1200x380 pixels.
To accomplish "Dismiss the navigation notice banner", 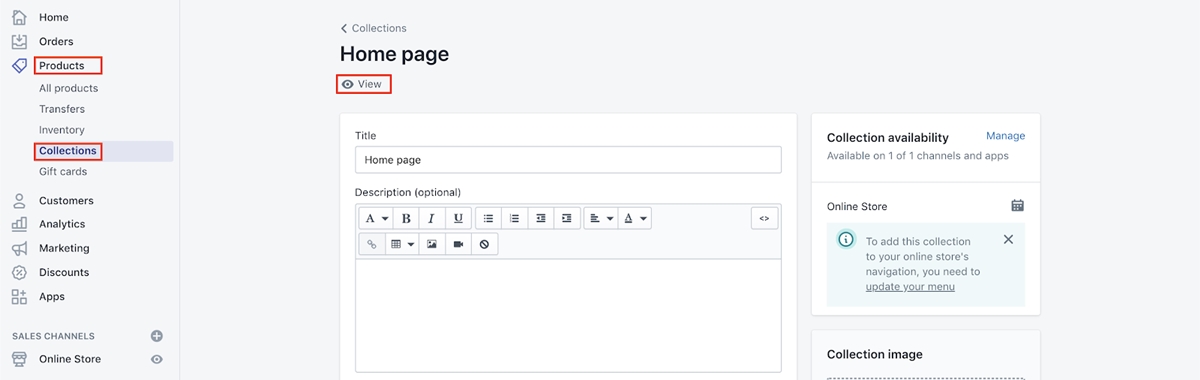I will point(1008,239).
